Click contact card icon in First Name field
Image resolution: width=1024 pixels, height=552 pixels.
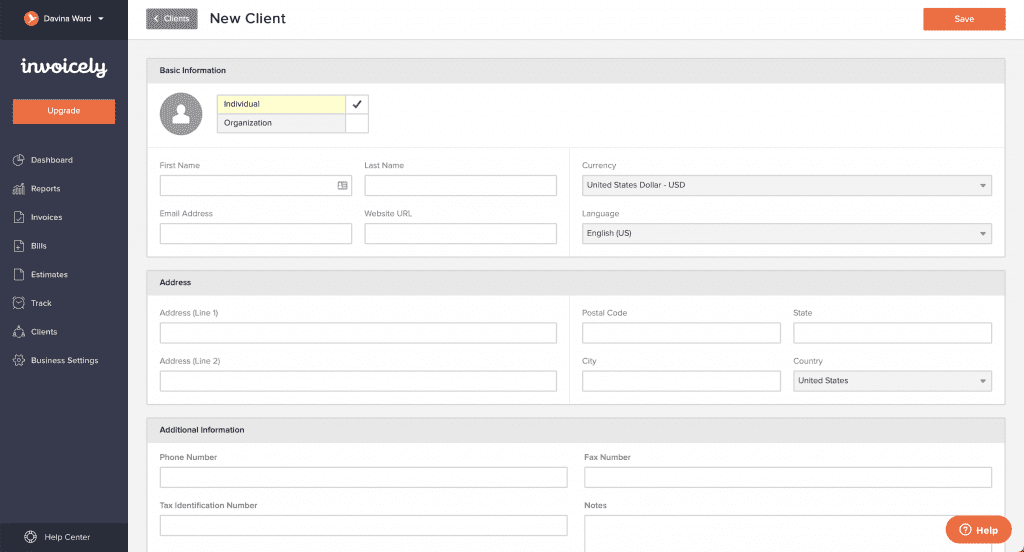(342, 186)
